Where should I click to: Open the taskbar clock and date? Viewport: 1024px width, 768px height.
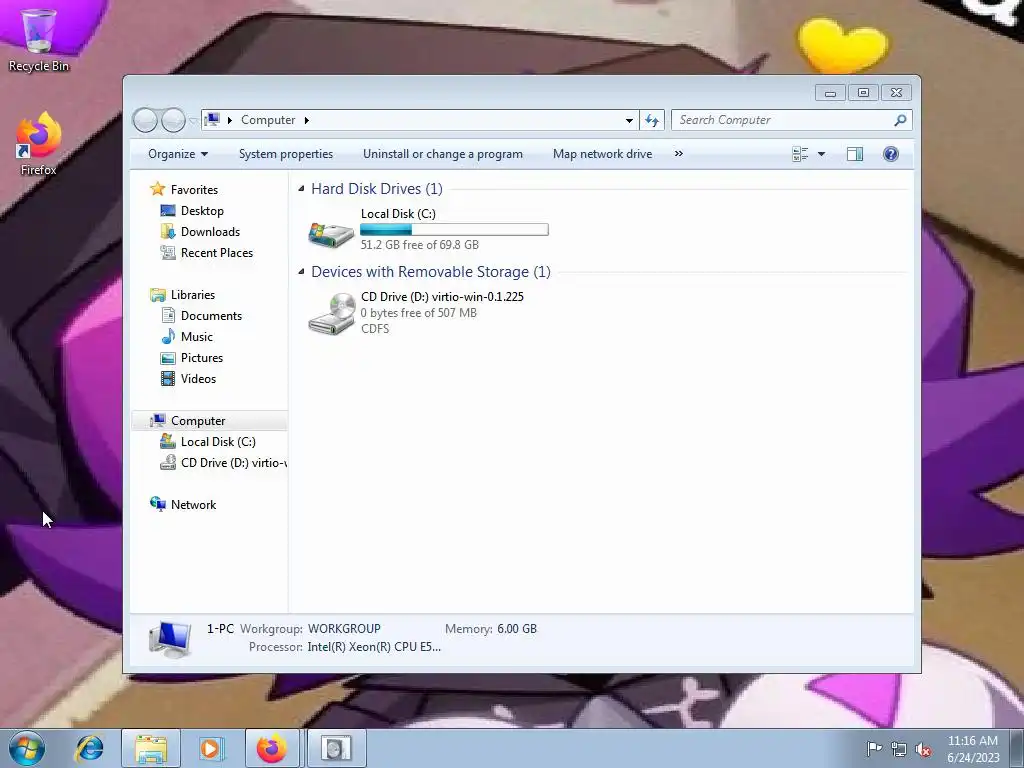(973, 748)
